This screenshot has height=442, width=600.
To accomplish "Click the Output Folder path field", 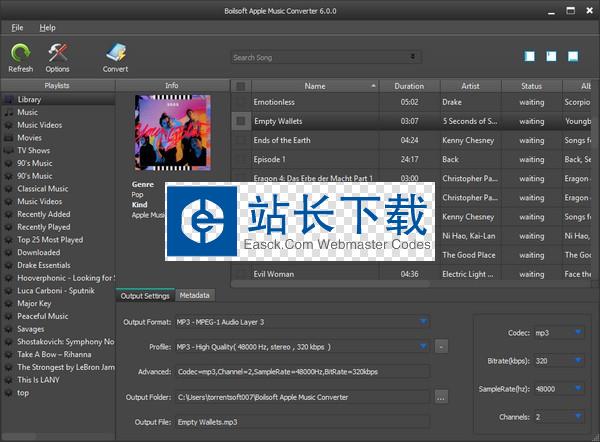I will click(302, 397).
